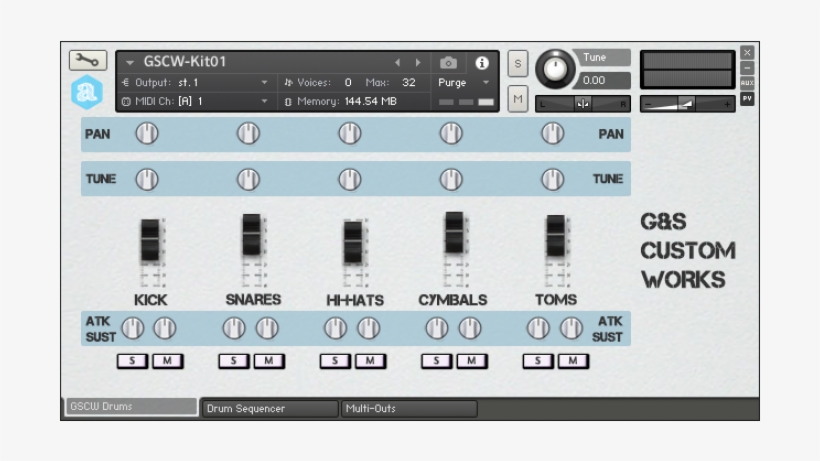Click the Toms PAN knob
The height and width of the screenshot is (461, 820).
[553, 134]
